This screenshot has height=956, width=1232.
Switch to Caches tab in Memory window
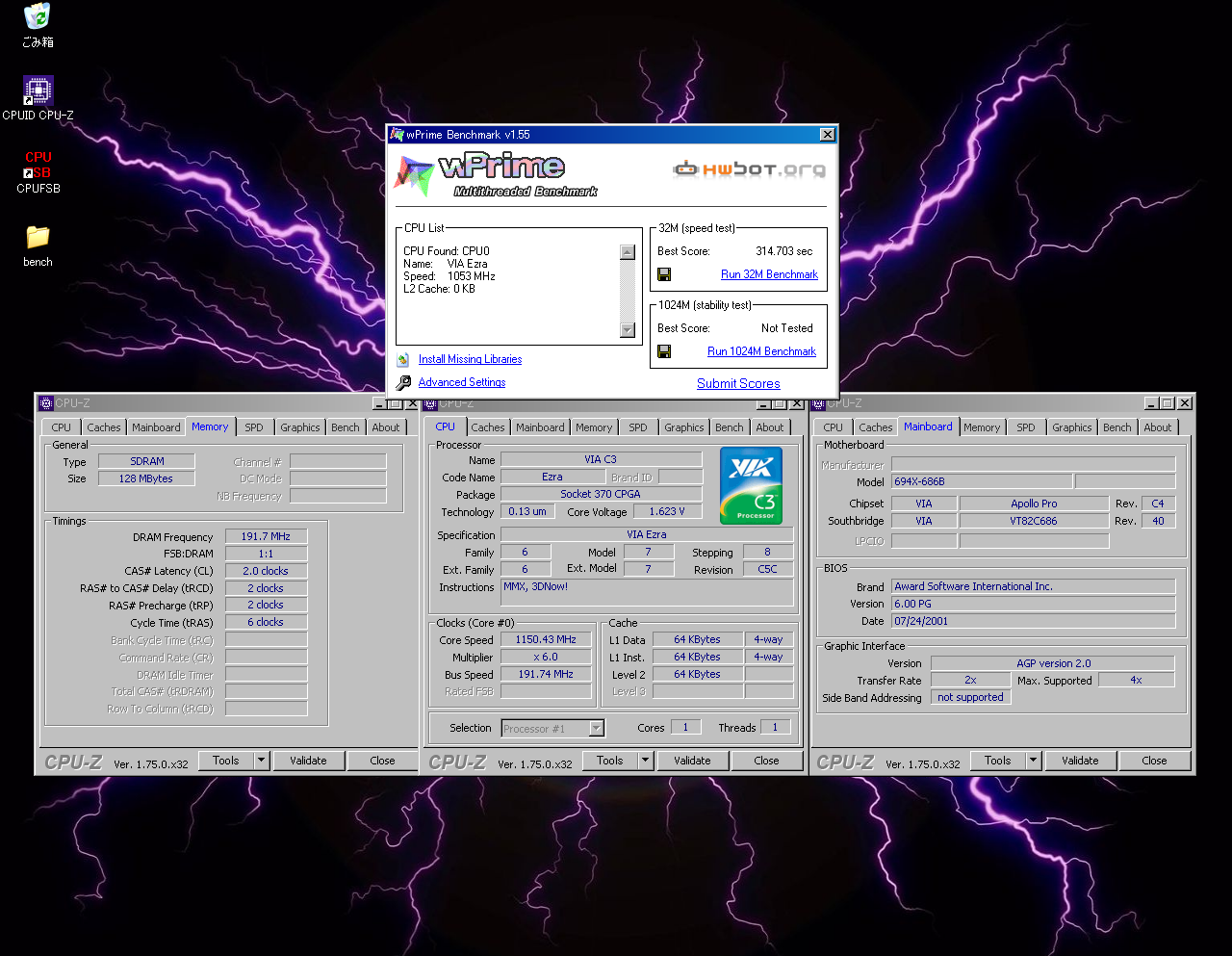tap(104, 427)
